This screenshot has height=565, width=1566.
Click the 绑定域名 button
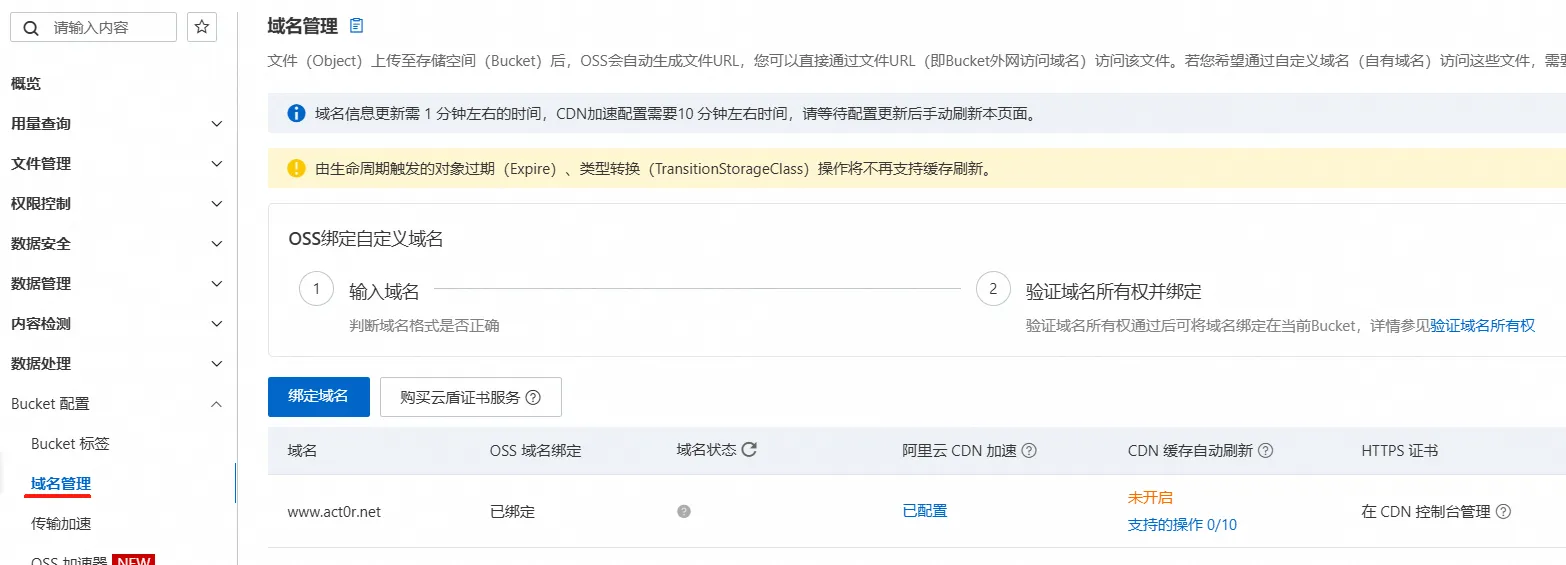[x=319, y=397]
